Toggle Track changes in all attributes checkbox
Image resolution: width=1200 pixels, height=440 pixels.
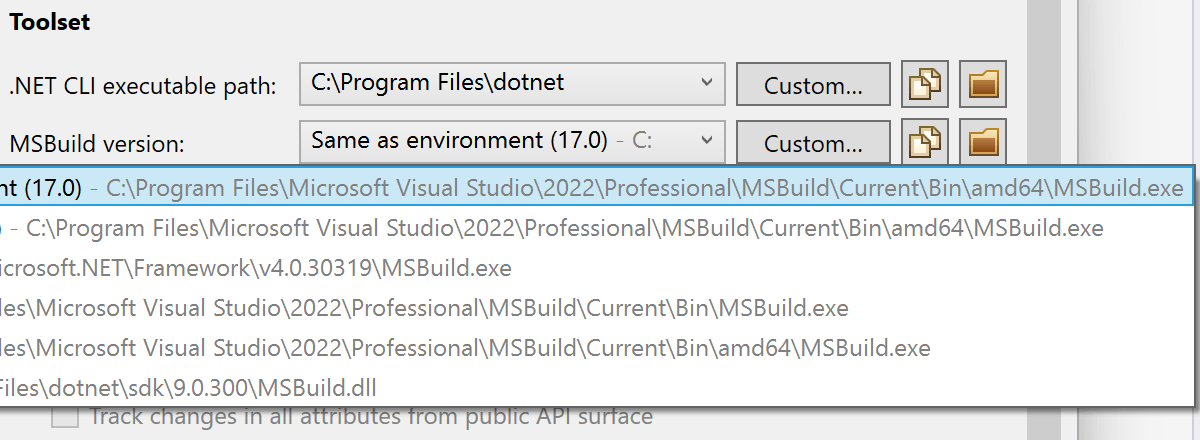click(65, 417)
